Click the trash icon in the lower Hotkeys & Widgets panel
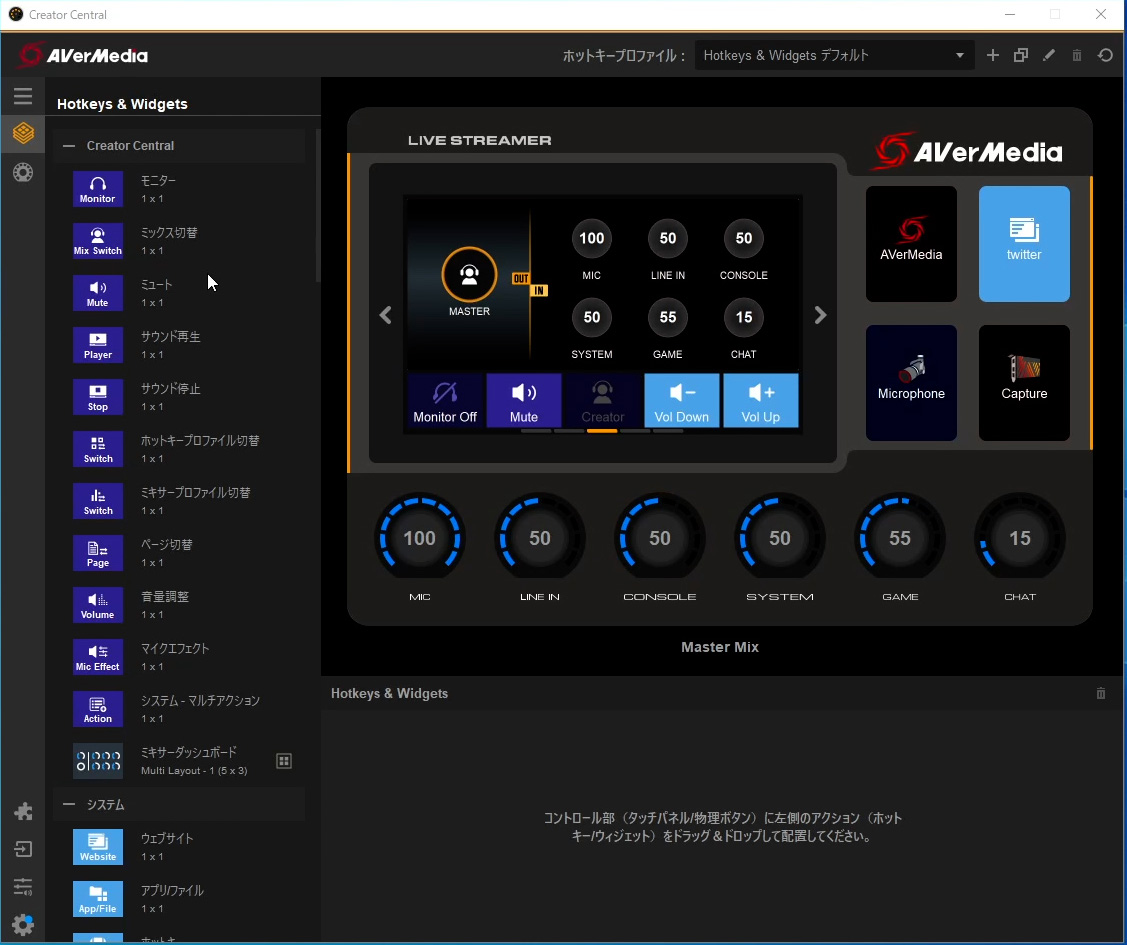The width and height of the screenshot is (1127, 945). (1100, 693)
